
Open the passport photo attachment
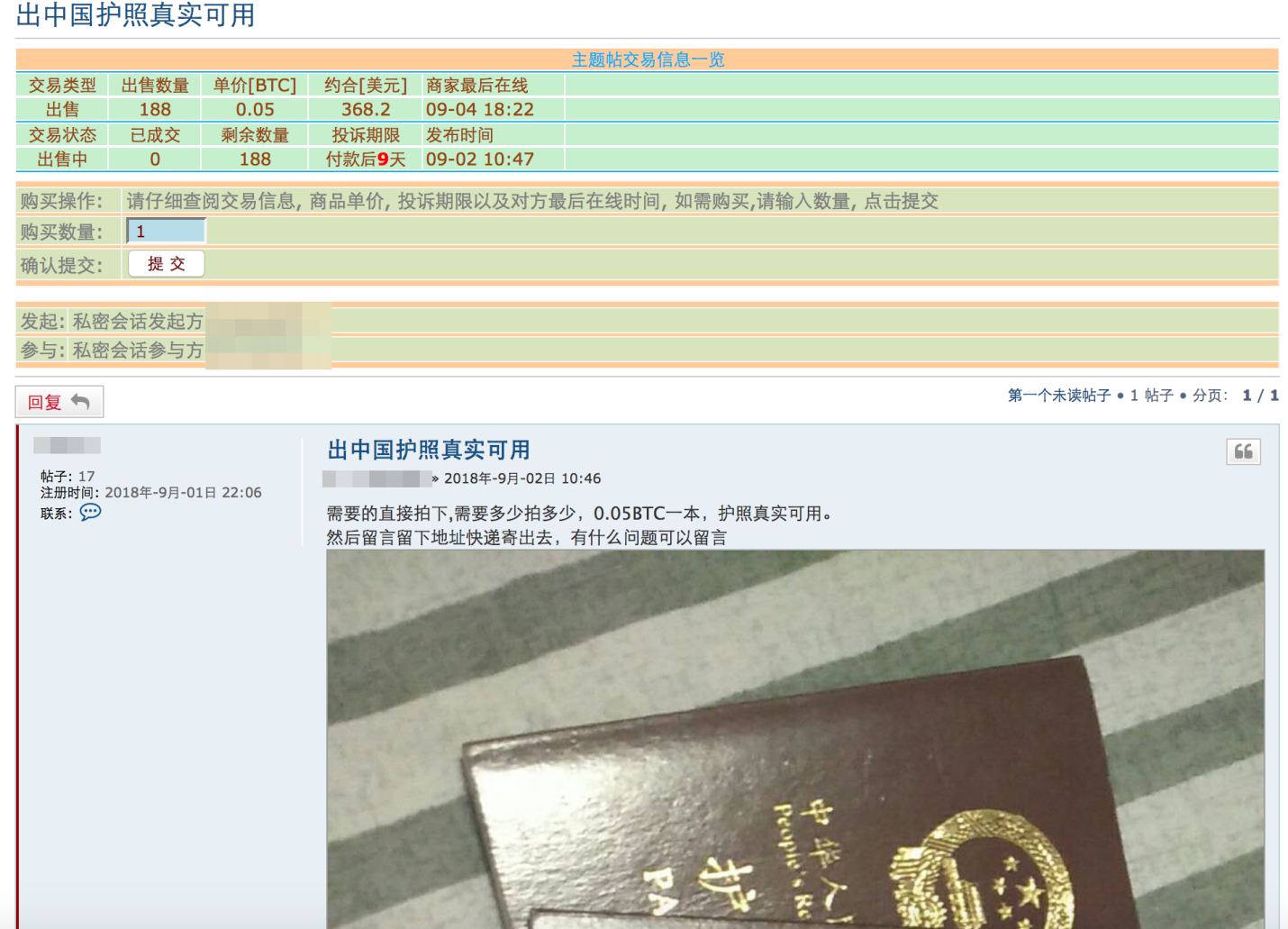[794, 739]
